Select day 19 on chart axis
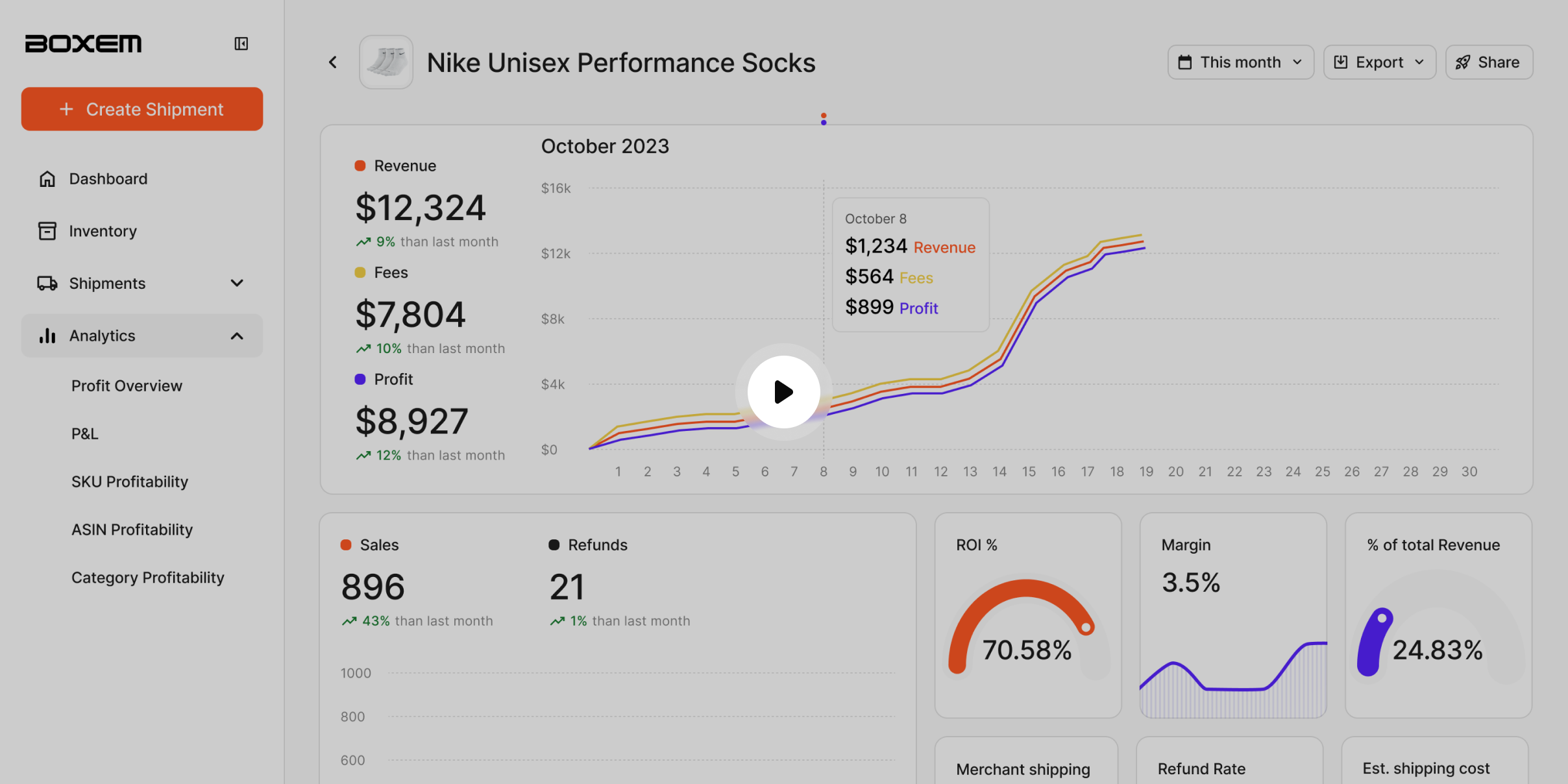The width and height of the screenshot is (1568, 784). [x=1146, y=472]
